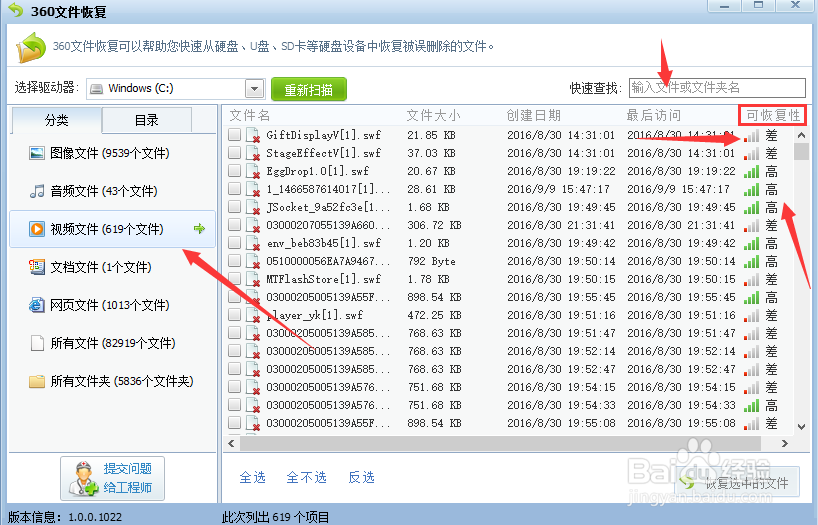Click recoverability bars for player_yk[1].swf
818x525 pixels.
click(x=751, y=316)
